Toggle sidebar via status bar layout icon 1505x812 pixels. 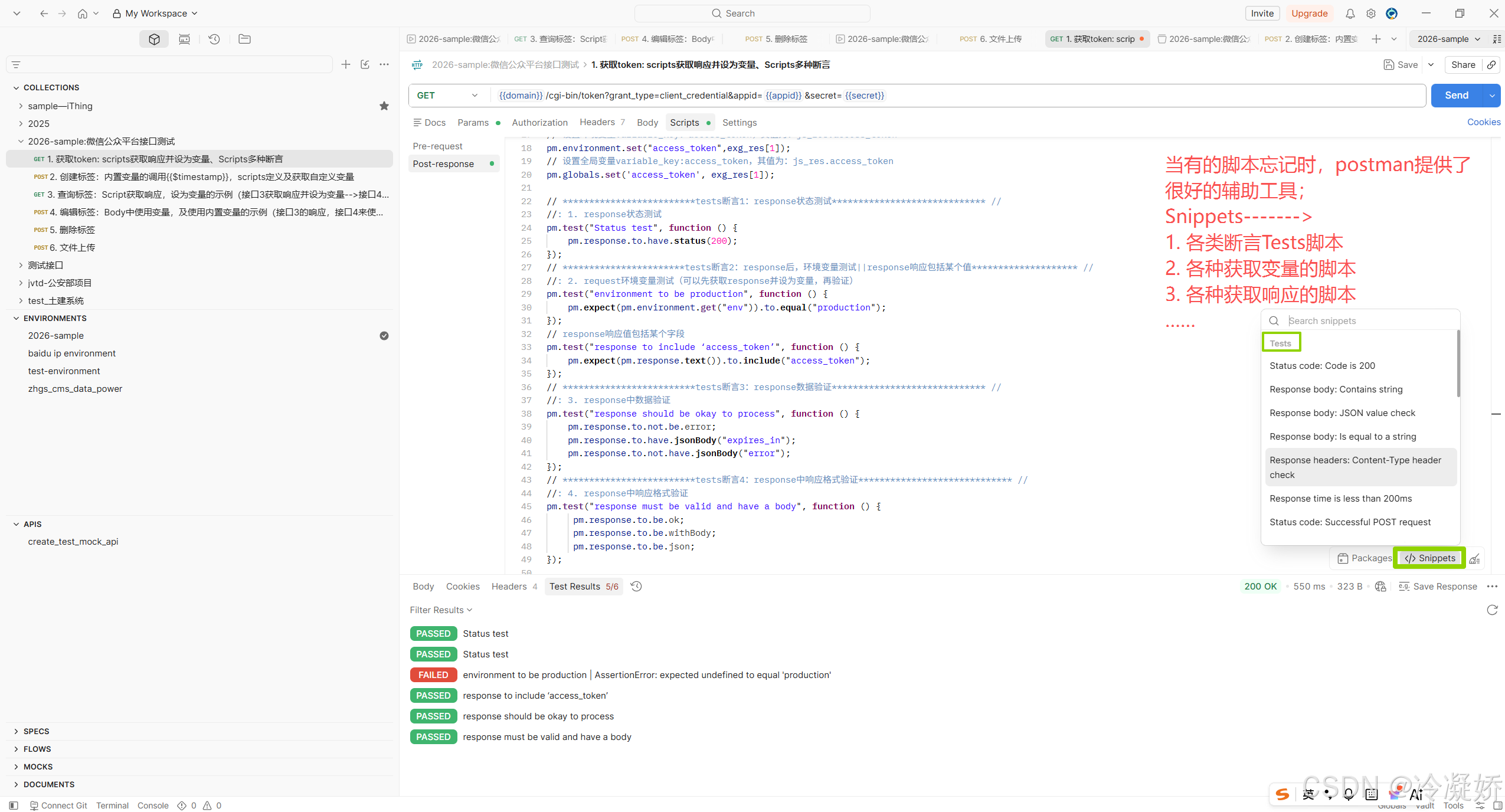click(x=14, y=806)
